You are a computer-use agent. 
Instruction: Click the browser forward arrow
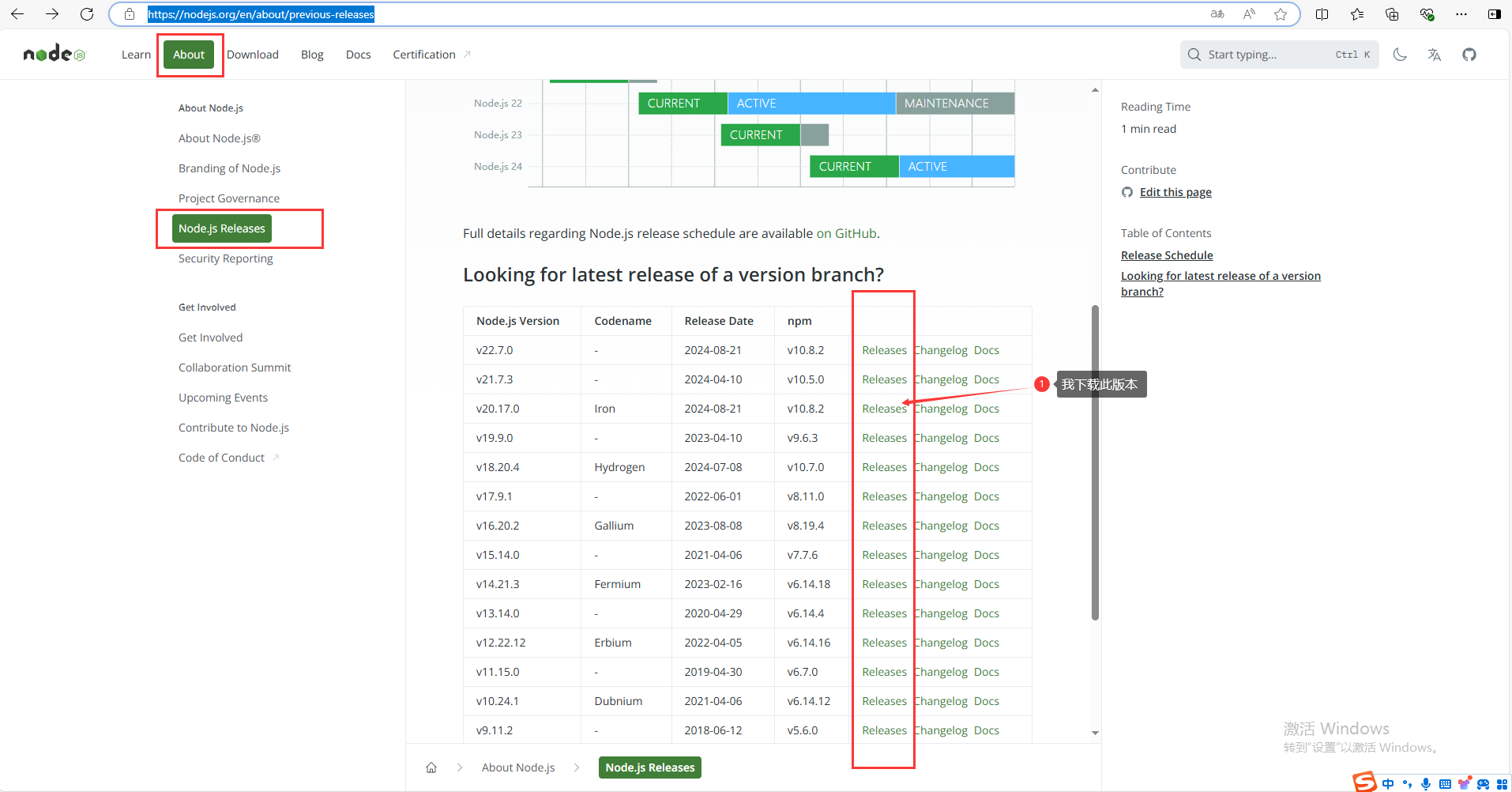(52, 14)
